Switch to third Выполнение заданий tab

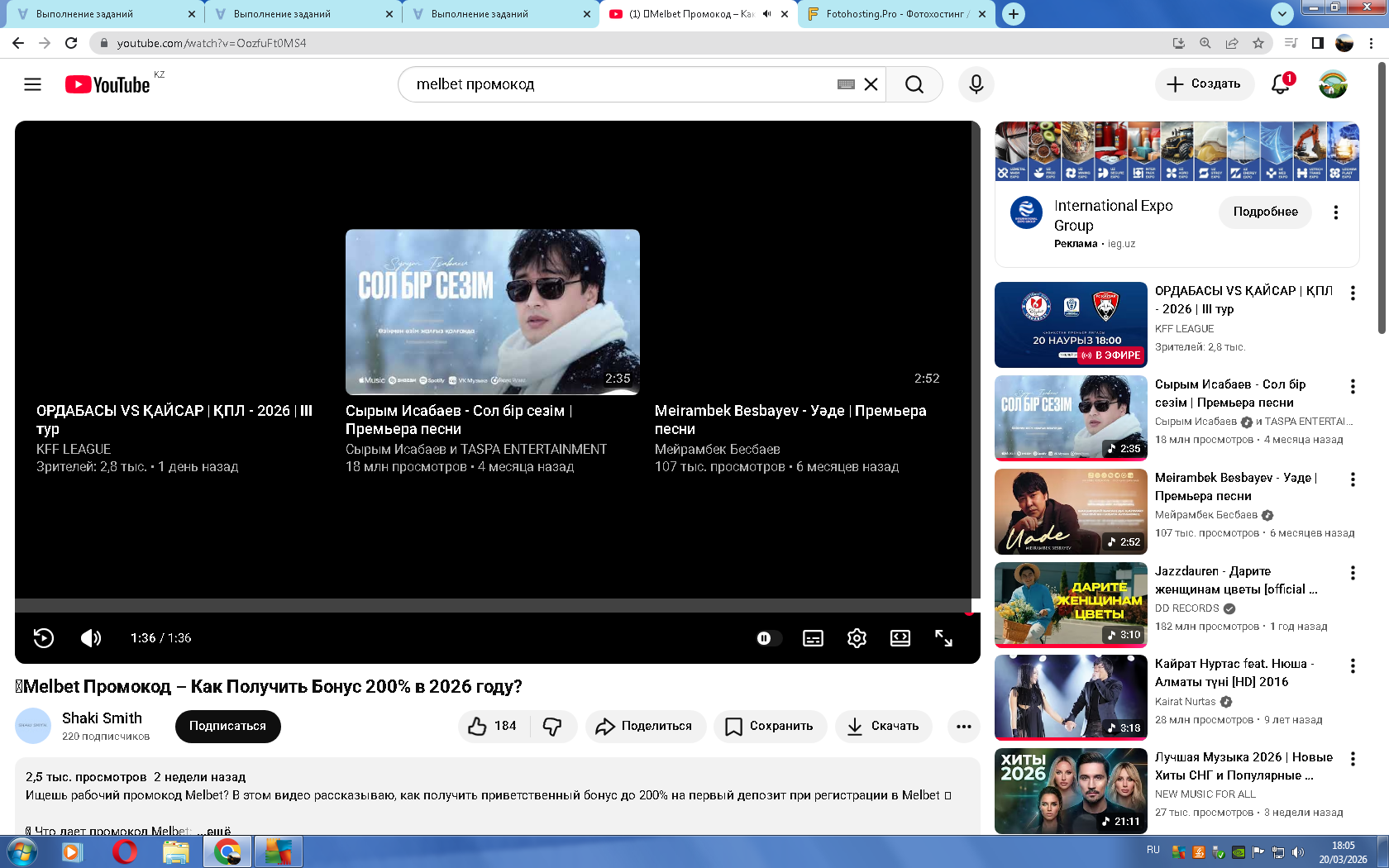[499, 14]
